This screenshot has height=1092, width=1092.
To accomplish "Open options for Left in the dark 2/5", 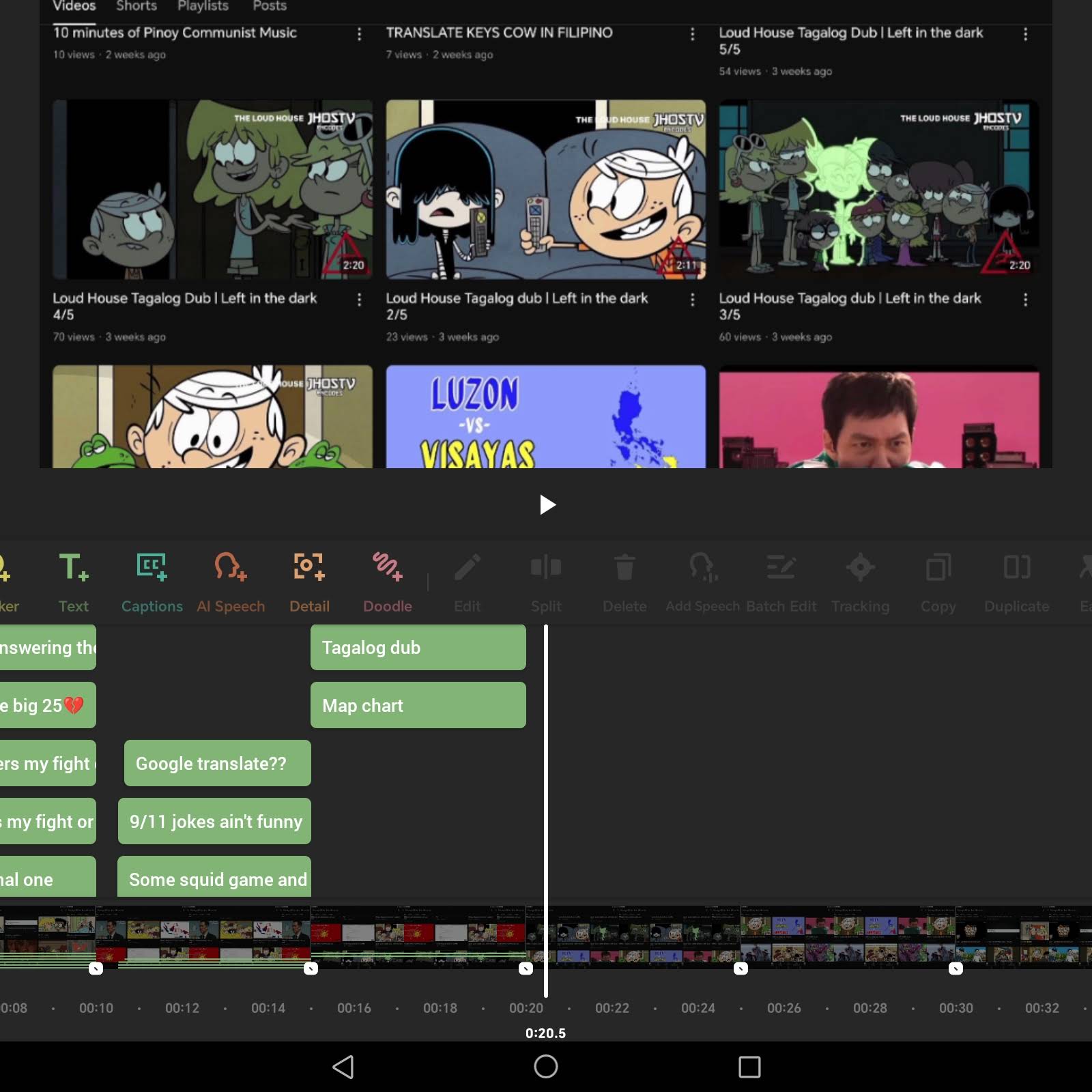I will coord(693,300).
